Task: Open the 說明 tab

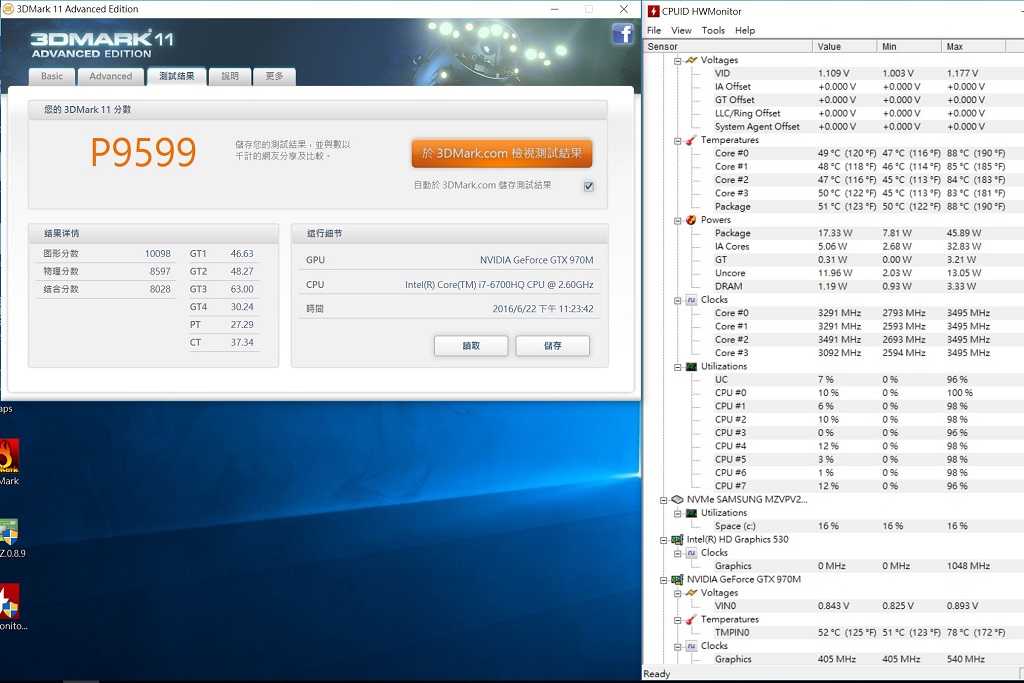Action: tap(230, 76)
